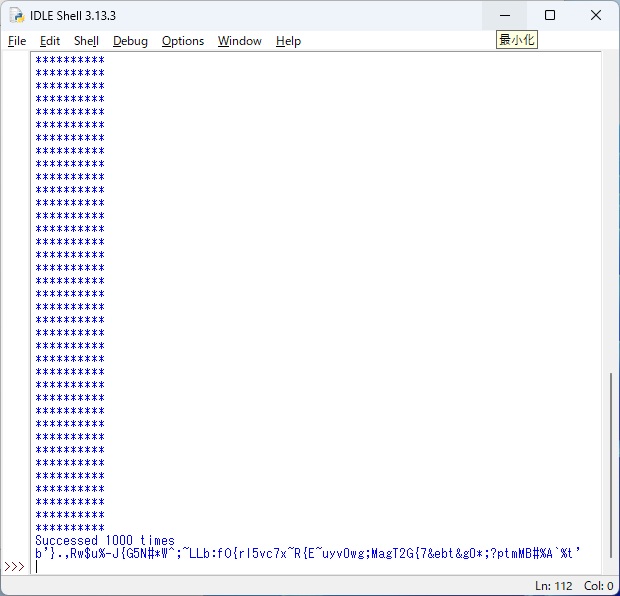Place cursor on the empty prompt input line
Image resolution: width=620 pixels, height=596 pixels.
300,566
